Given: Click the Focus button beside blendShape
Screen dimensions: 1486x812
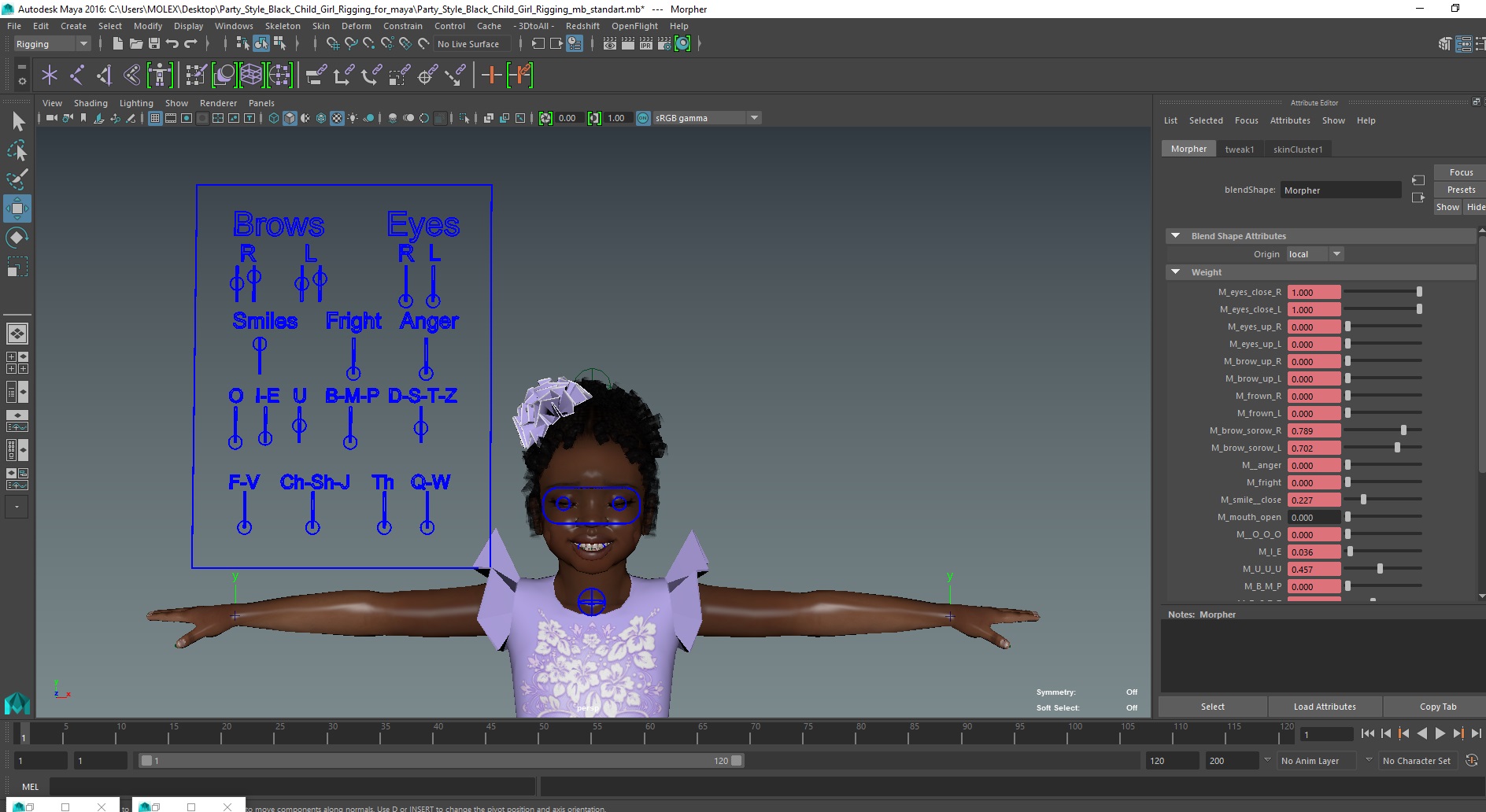Looking at the screenshot, I should [1460, 172].
